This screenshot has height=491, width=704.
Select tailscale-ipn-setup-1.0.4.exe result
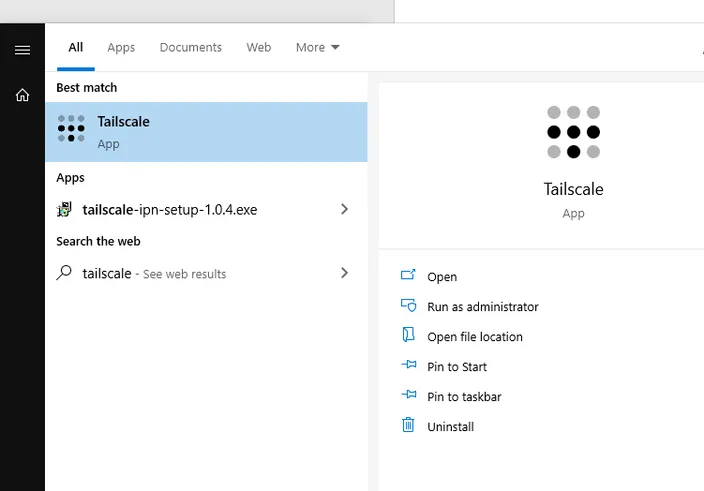click(207, 209)
